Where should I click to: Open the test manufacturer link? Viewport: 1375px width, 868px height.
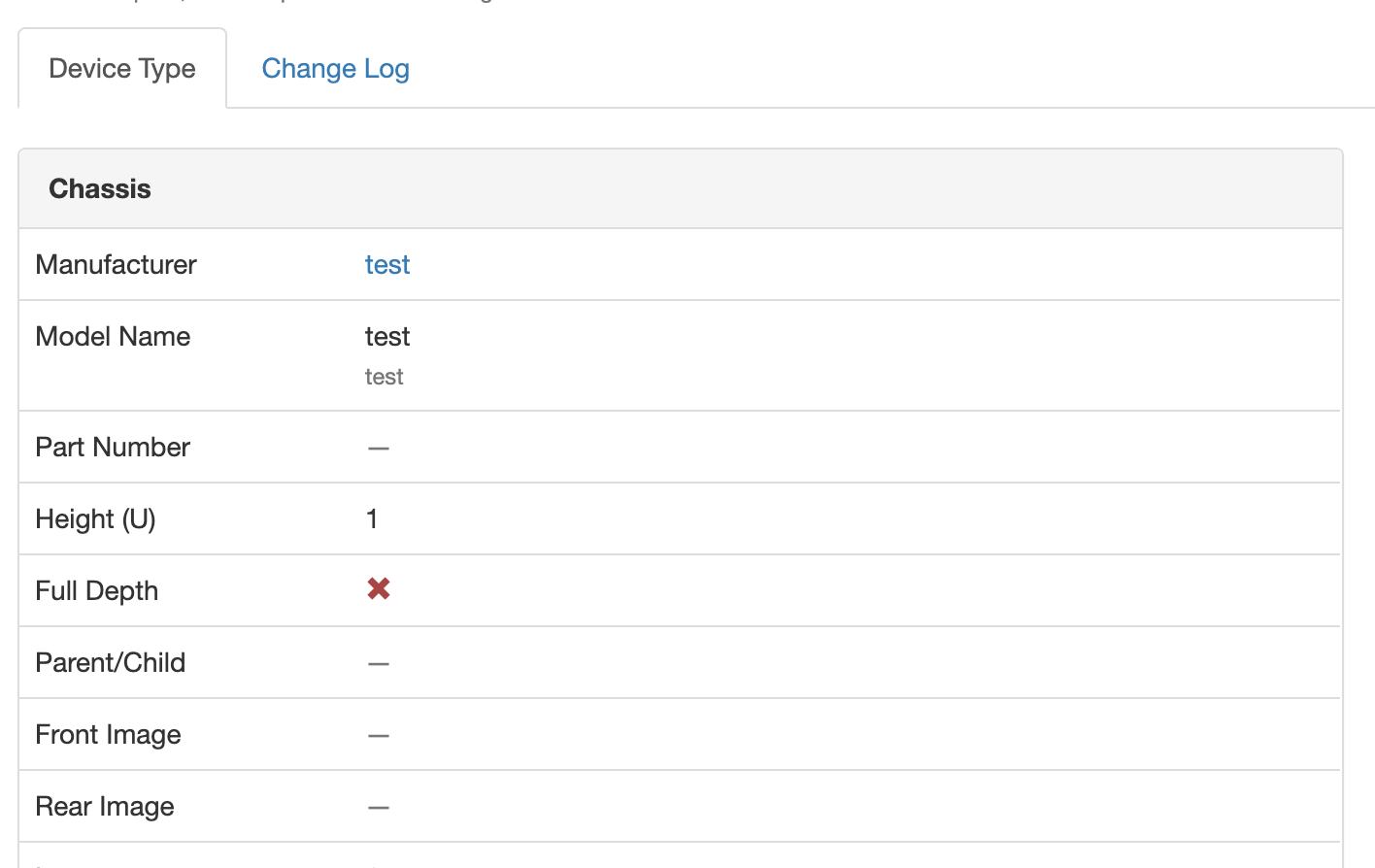[x=386, y=264]
